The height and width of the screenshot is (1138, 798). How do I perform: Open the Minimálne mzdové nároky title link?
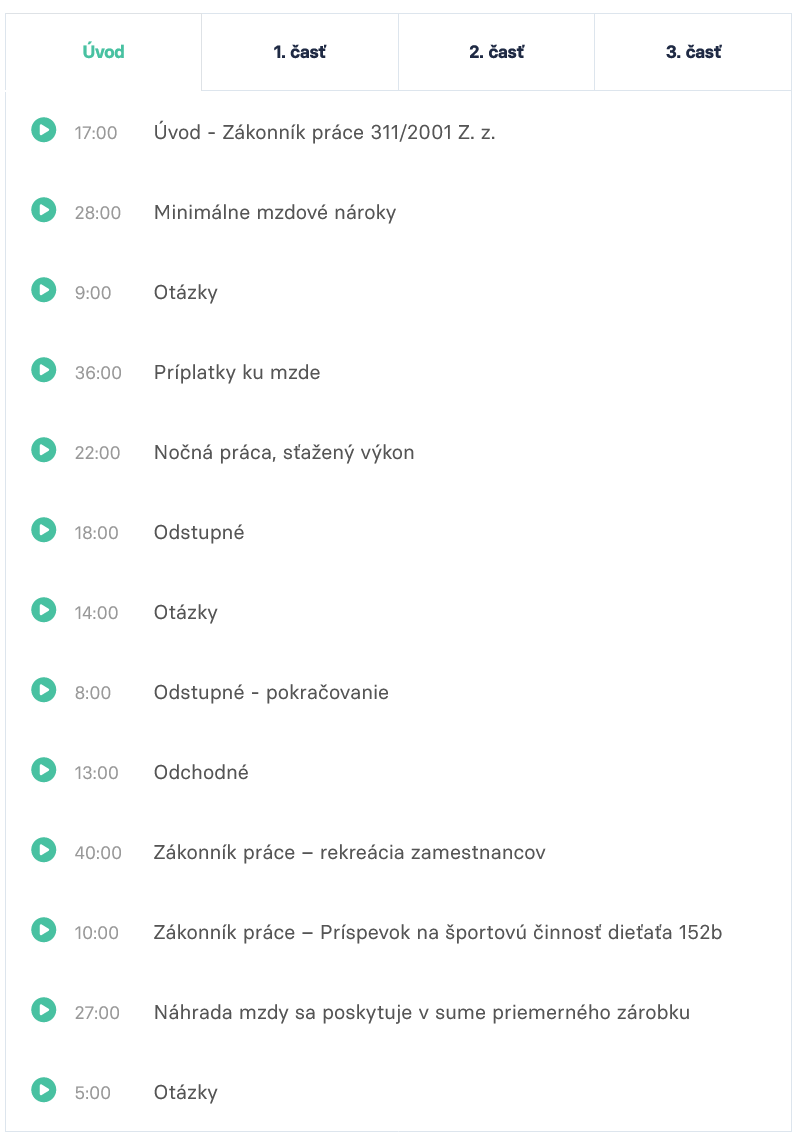coord(275,213)
